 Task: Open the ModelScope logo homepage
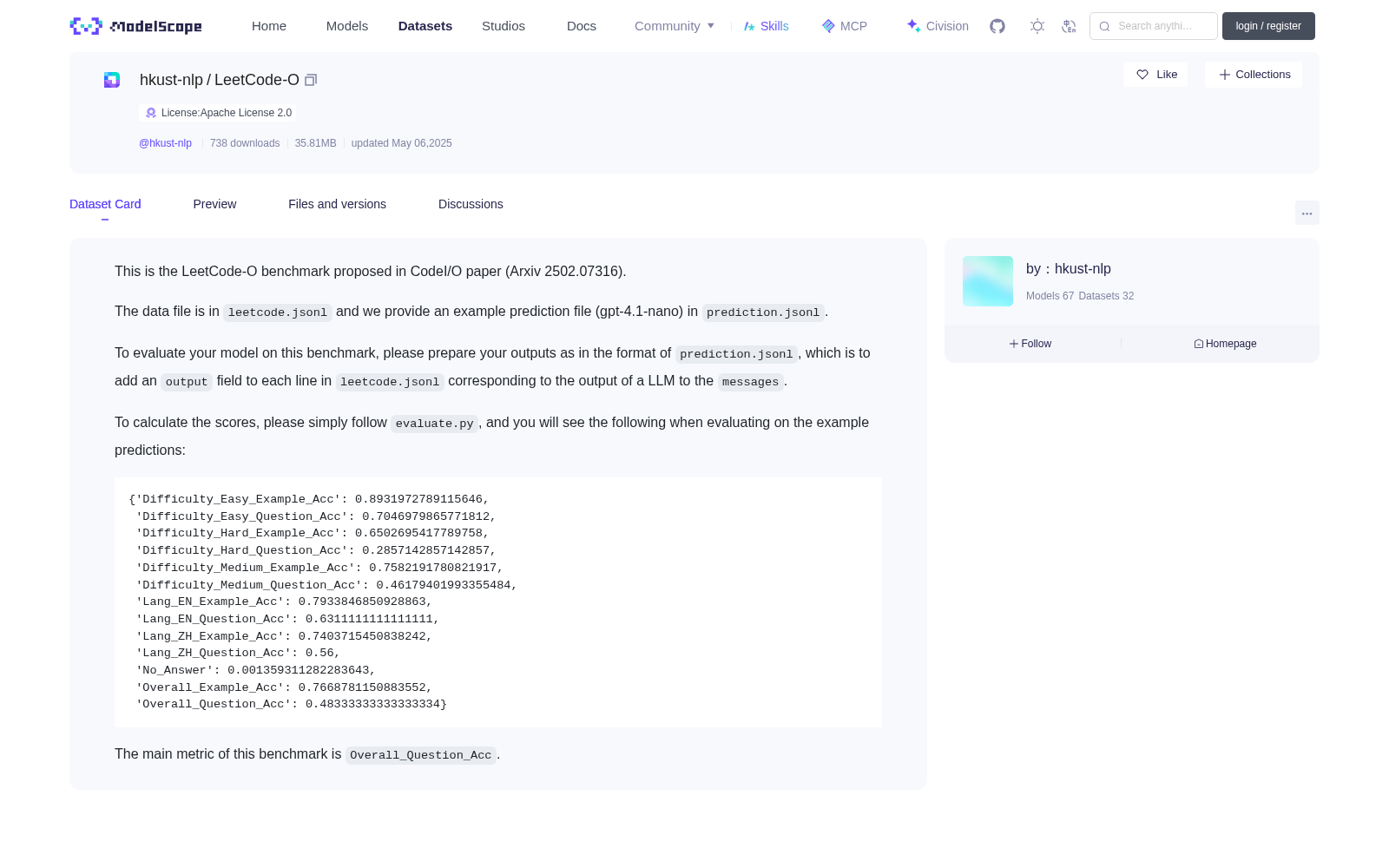(136, 26)
